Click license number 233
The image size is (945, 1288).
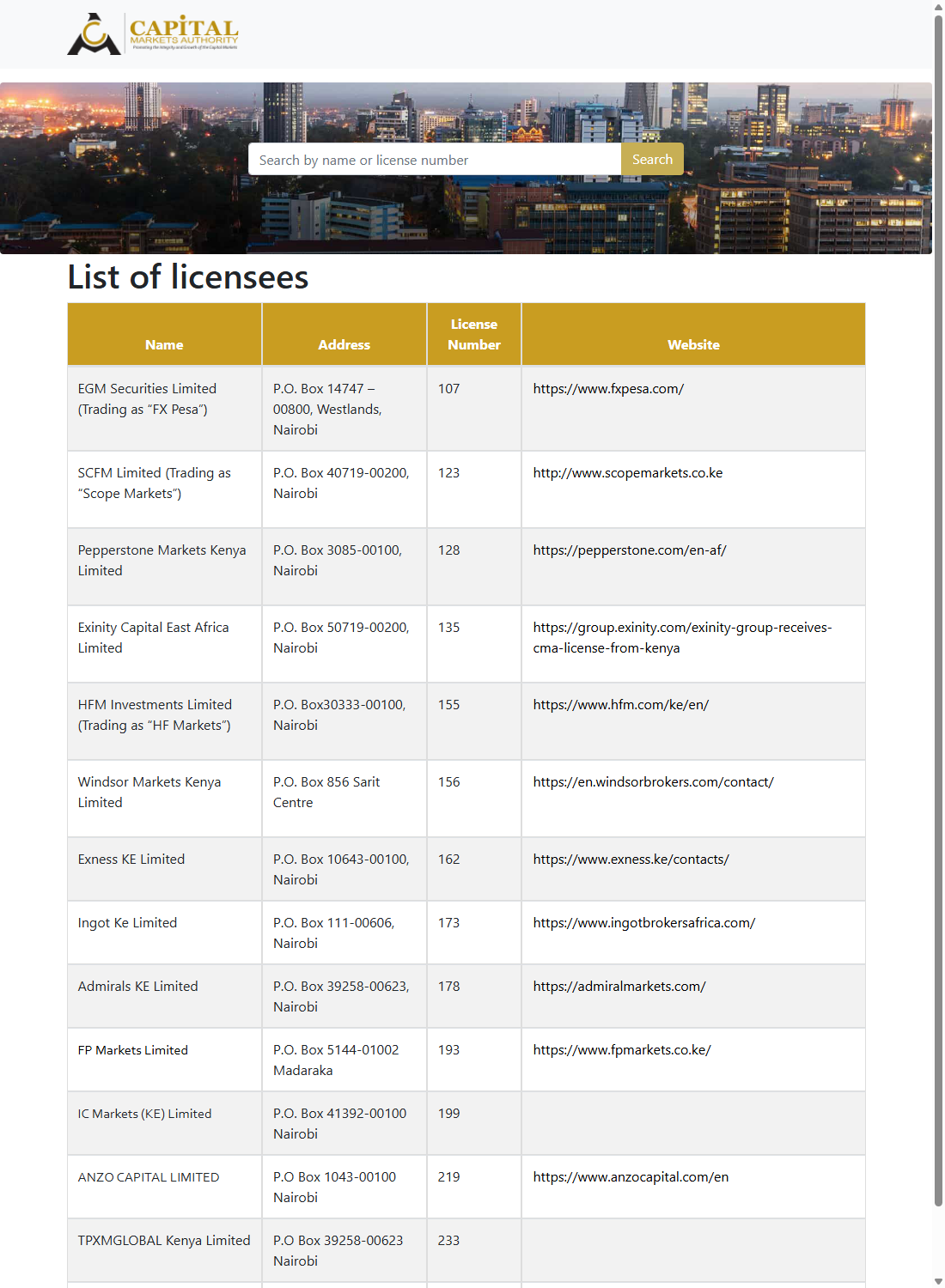[x=448, y=1241]
